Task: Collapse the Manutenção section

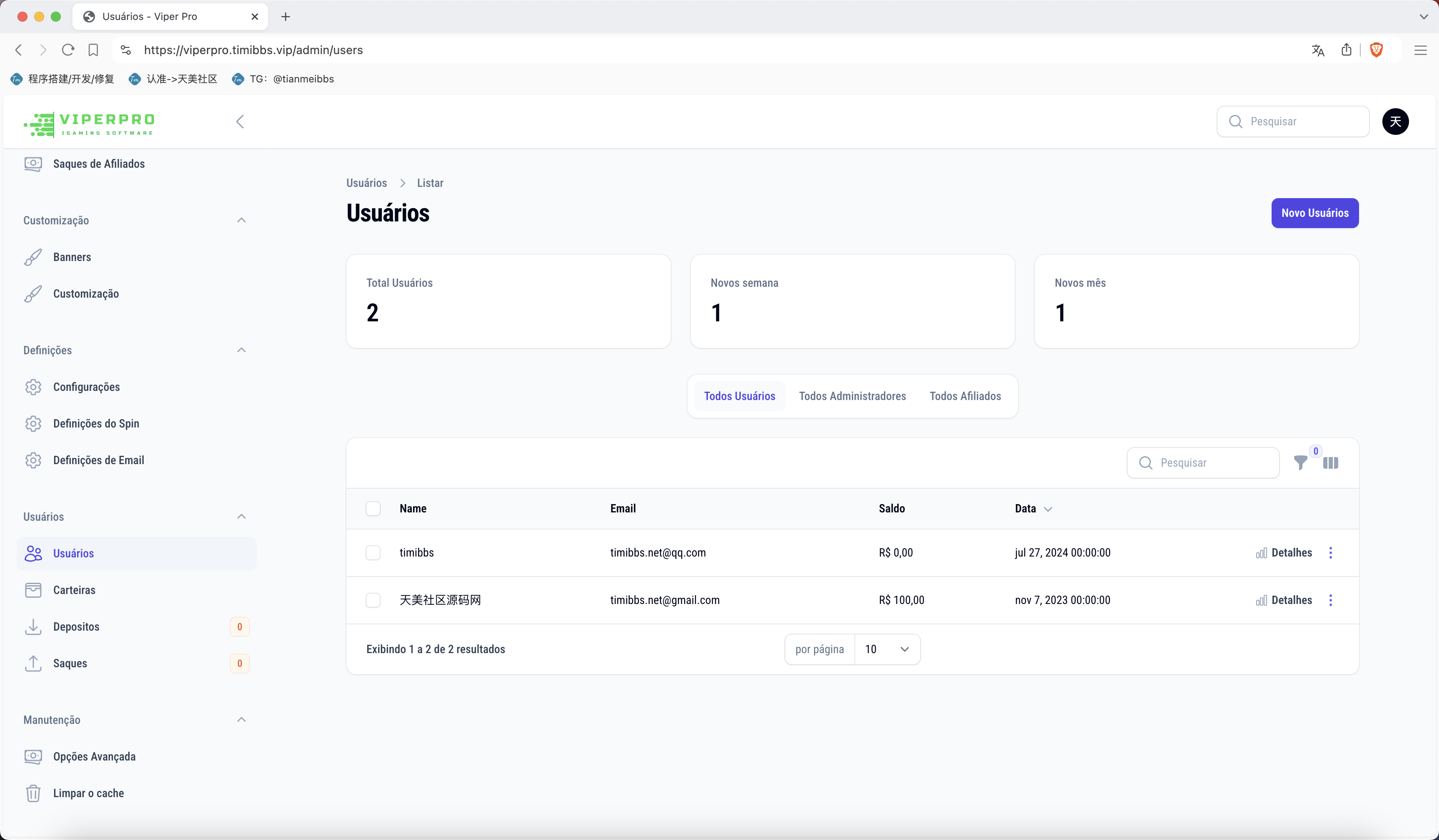Action: 241,720
